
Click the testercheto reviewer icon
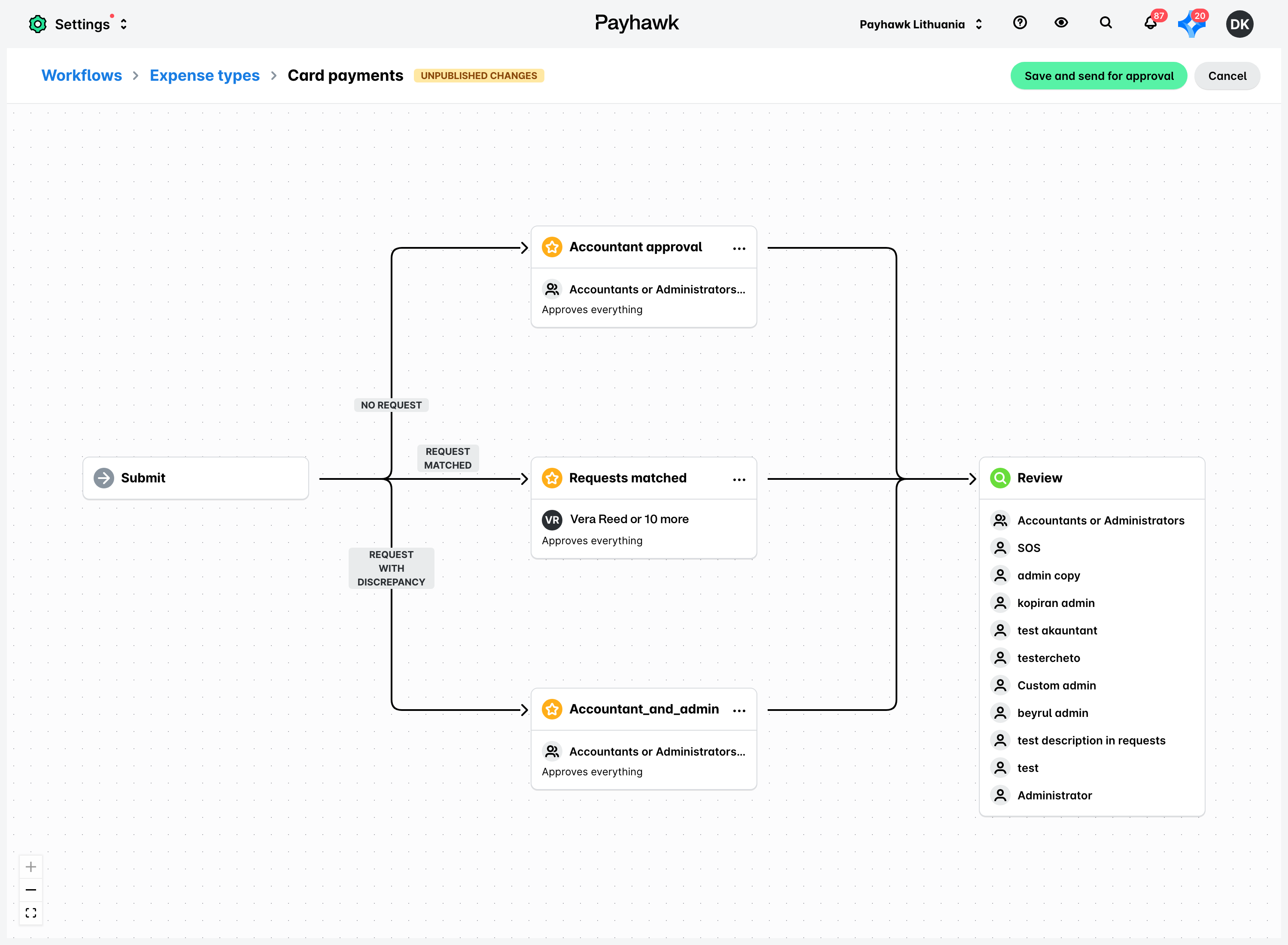pos(1000,658)
